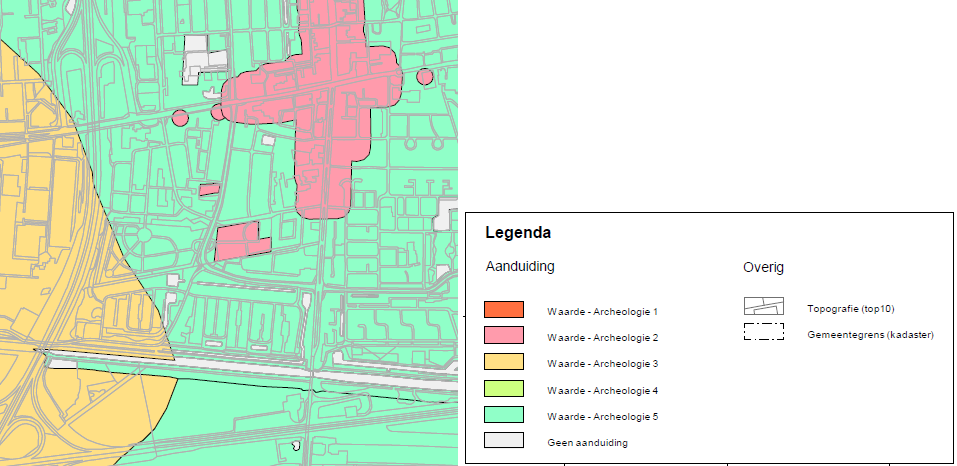Select the 'Waarde - Archeologie 2' label
The width and height of the screenshot is (957, 466).
[x=602, y=337]
